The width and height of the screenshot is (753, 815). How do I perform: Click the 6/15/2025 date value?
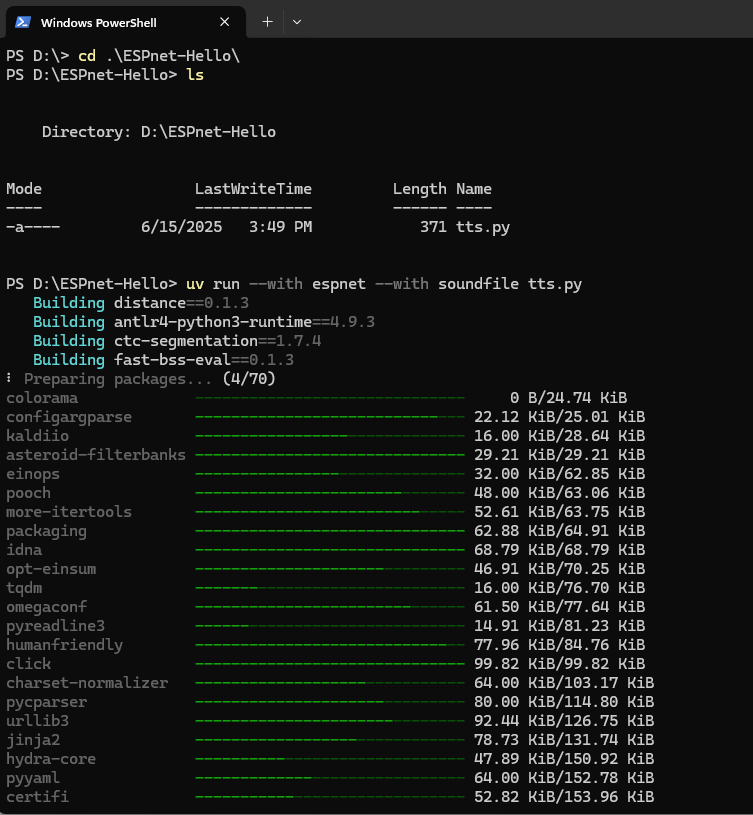(x=181, y=227)
